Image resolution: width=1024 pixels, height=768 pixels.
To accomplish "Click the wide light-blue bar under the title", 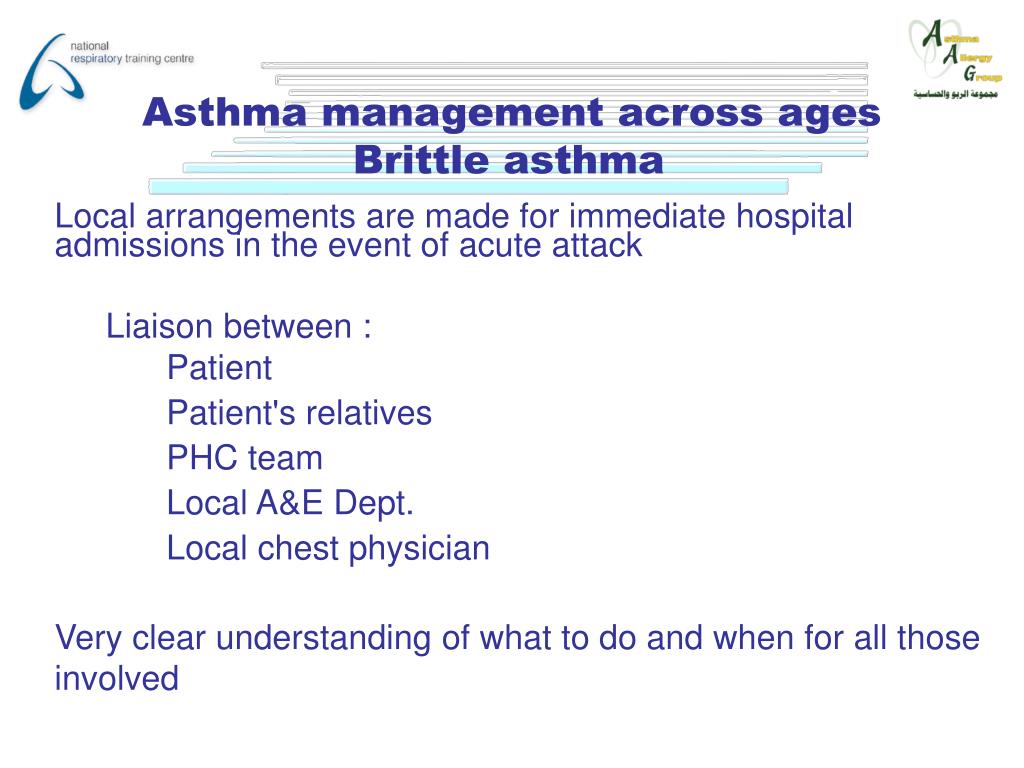I will pyautogui.click(x=468, y=187).
